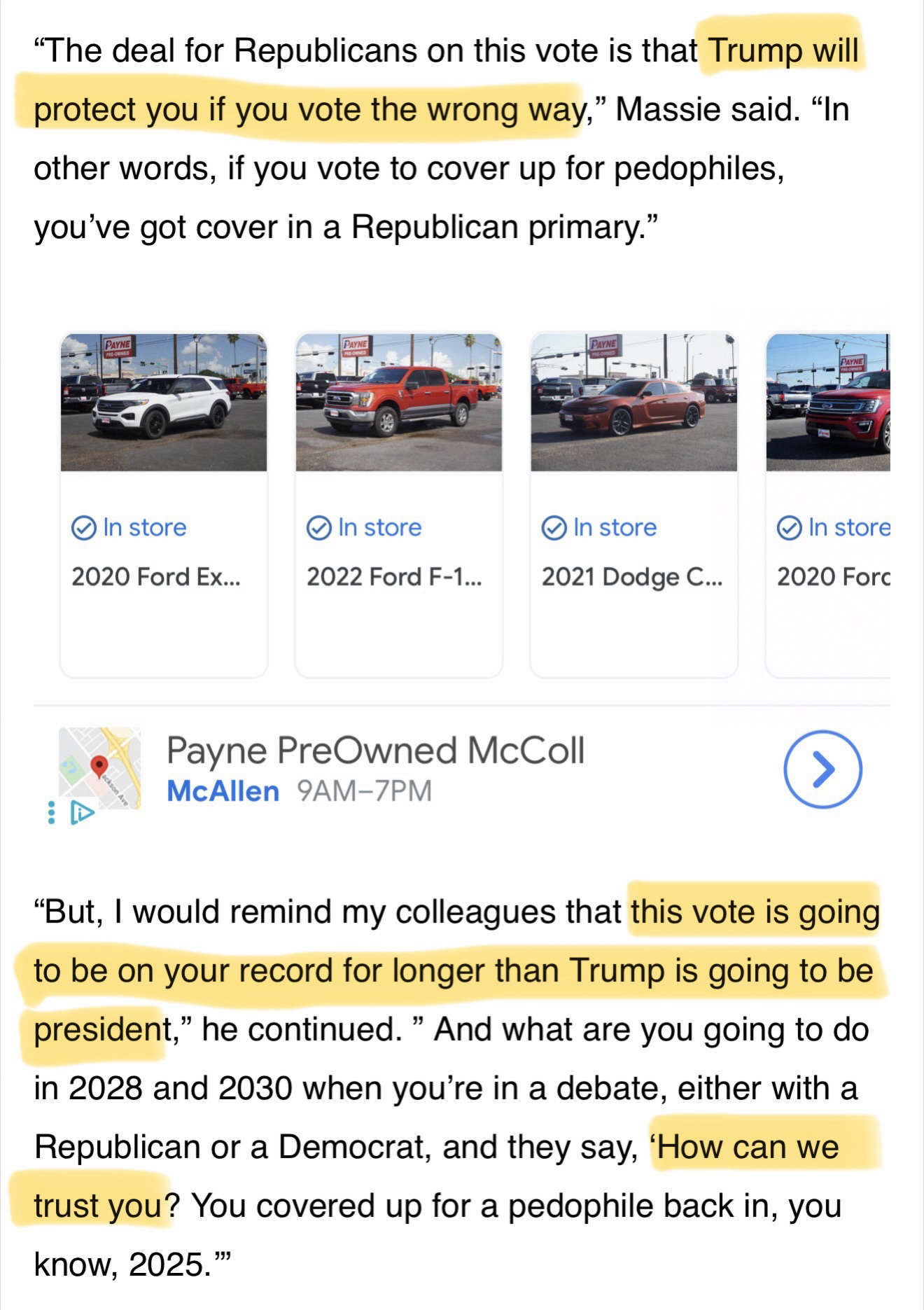Click the In store checkmark above 2020 Ford Ex...
The image size is (924, 1310).
[84, 528]
